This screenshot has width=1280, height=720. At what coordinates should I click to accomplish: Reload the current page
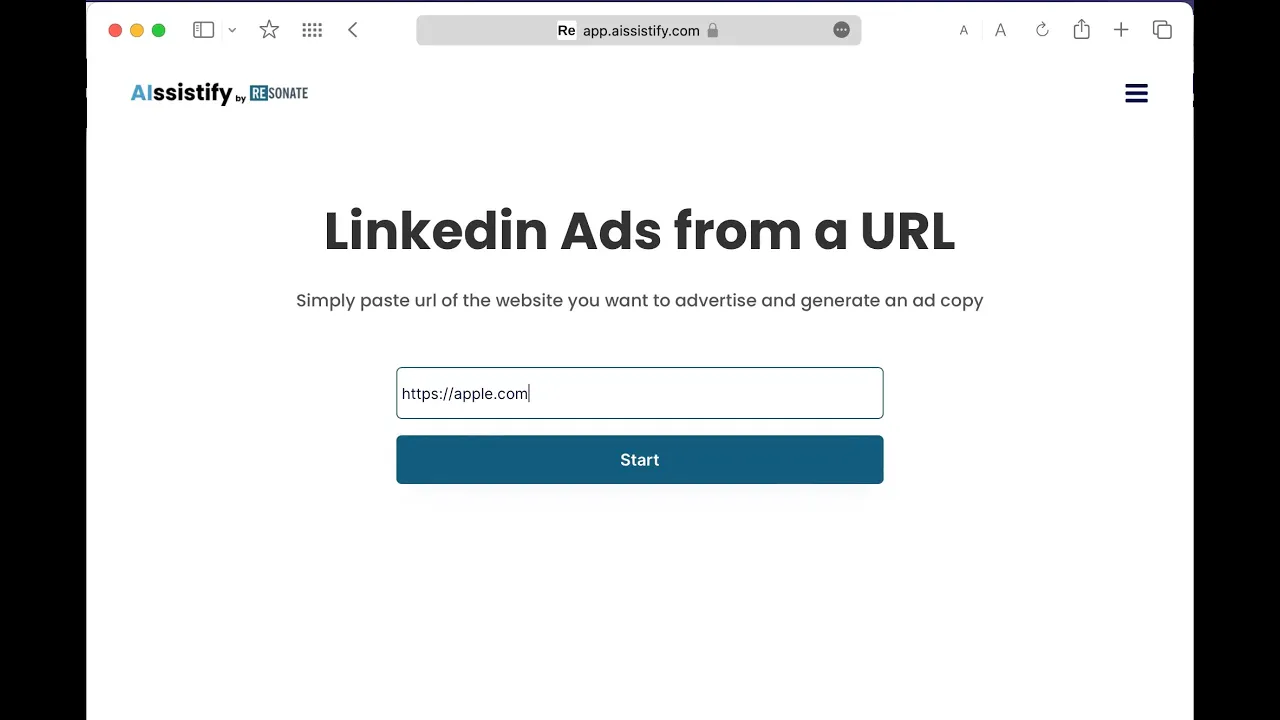pyautogui.click(x=1042, y=30)
